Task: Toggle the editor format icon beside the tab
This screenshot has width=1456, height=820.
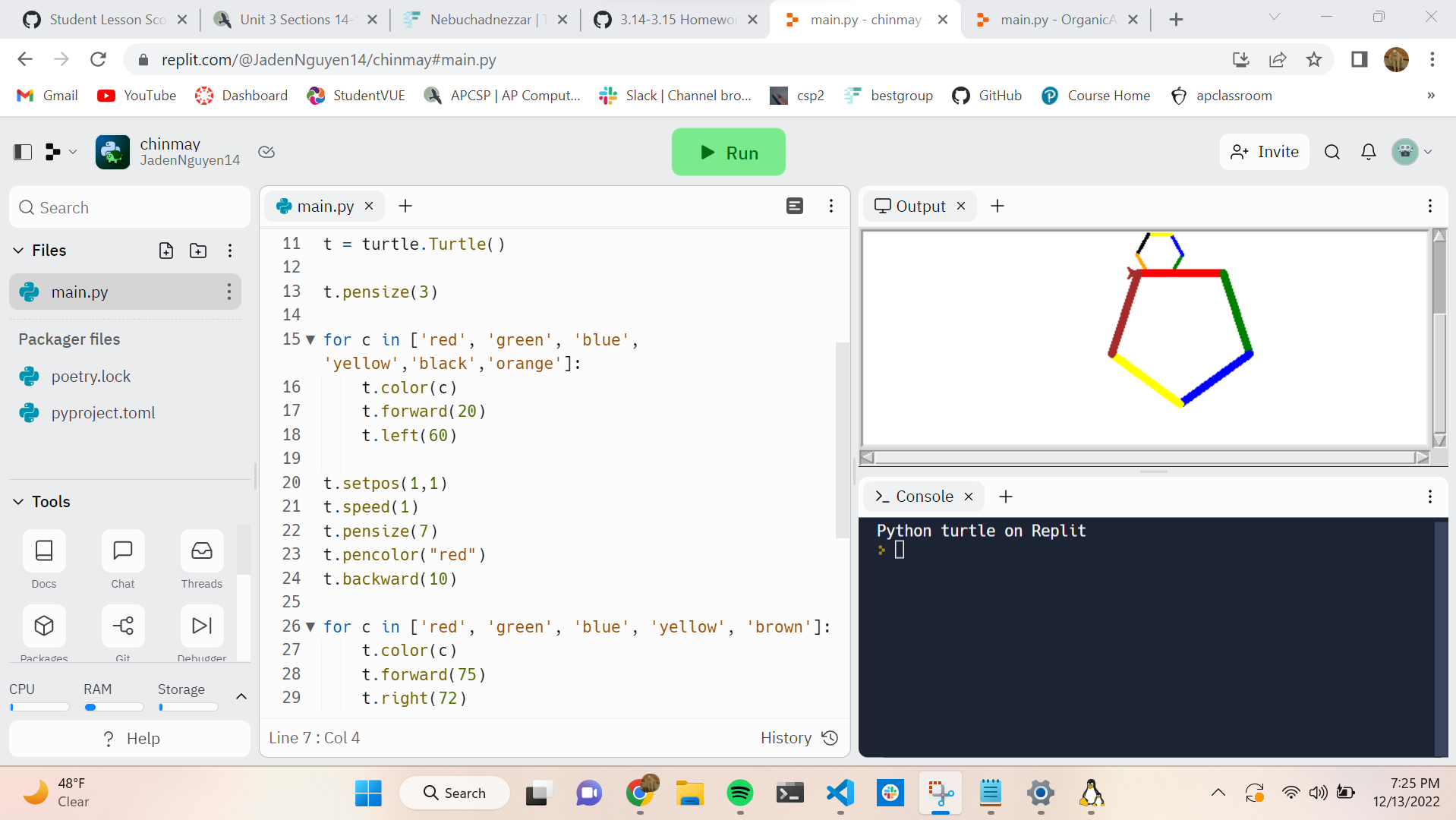Action: tap(795, 206)
